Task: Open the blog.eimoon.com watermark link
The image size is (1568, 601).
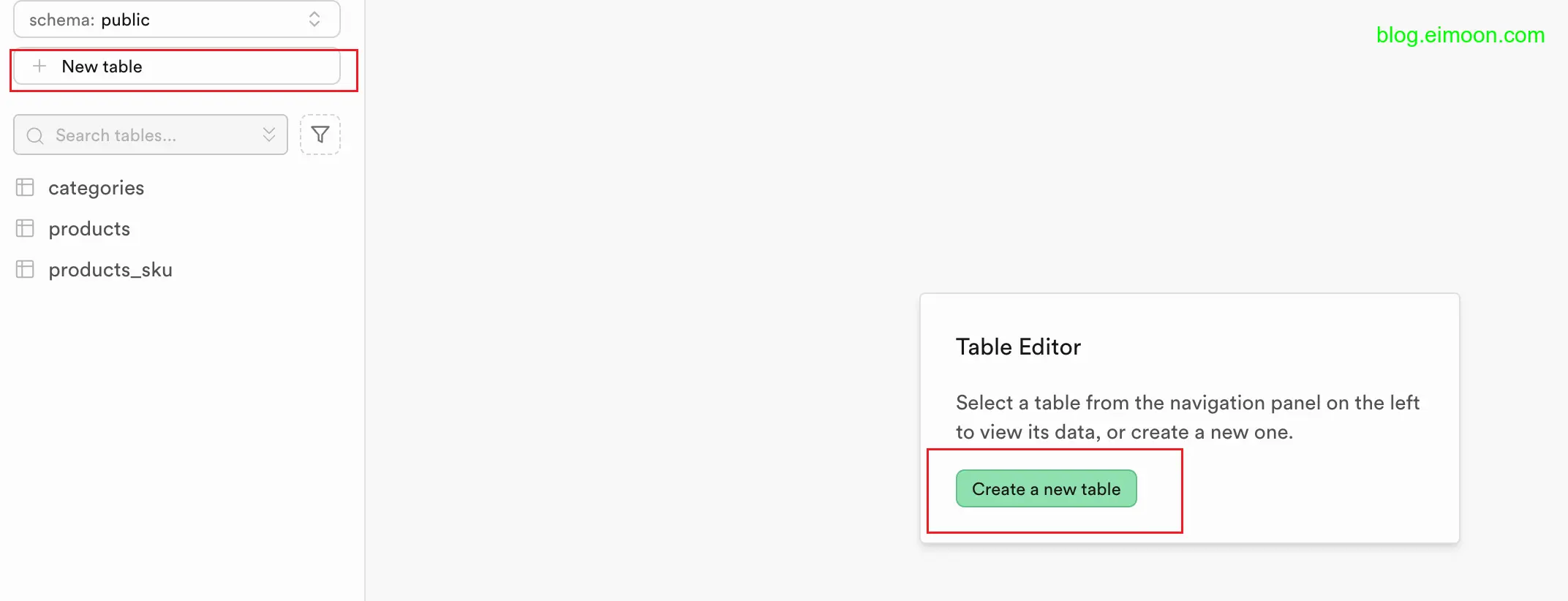Action: point(1460,35)
